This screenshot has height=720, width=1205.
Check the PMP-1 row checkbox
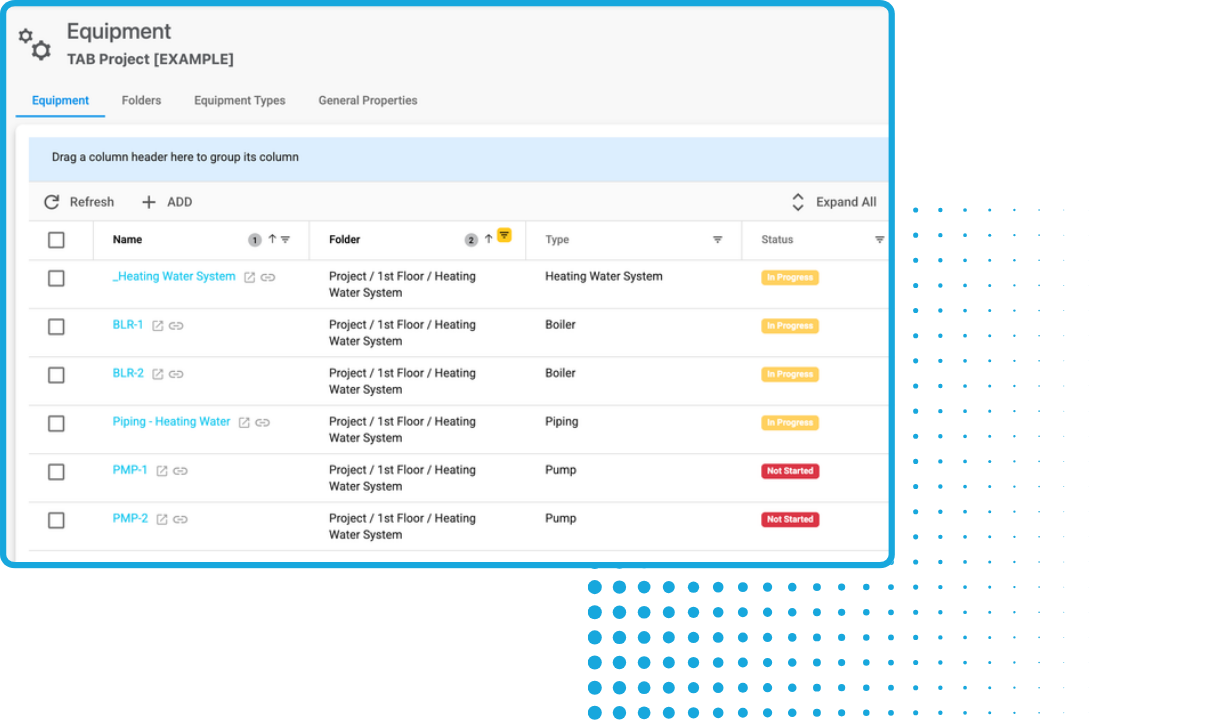click(x=56, y=472)
